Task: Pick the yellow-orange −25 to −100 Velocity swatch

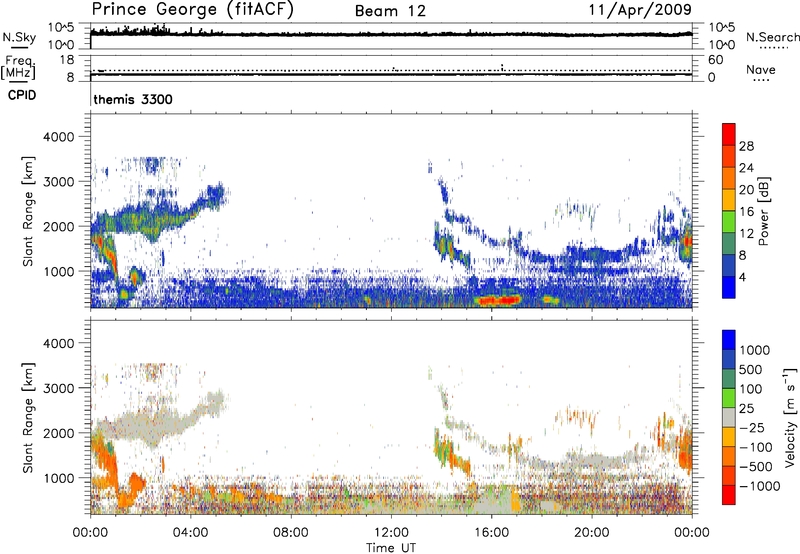Action: [x=729, y=437]
